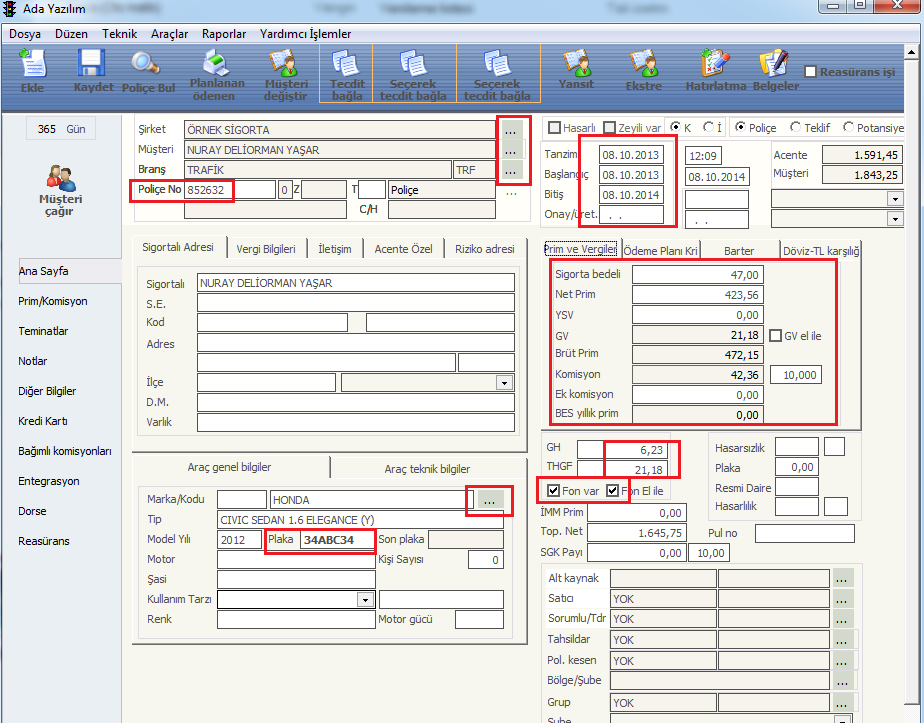Click the browse button beside Şirket
This screenshot has width=924, height=723.
pyautogui.click(x=511, y=130)
